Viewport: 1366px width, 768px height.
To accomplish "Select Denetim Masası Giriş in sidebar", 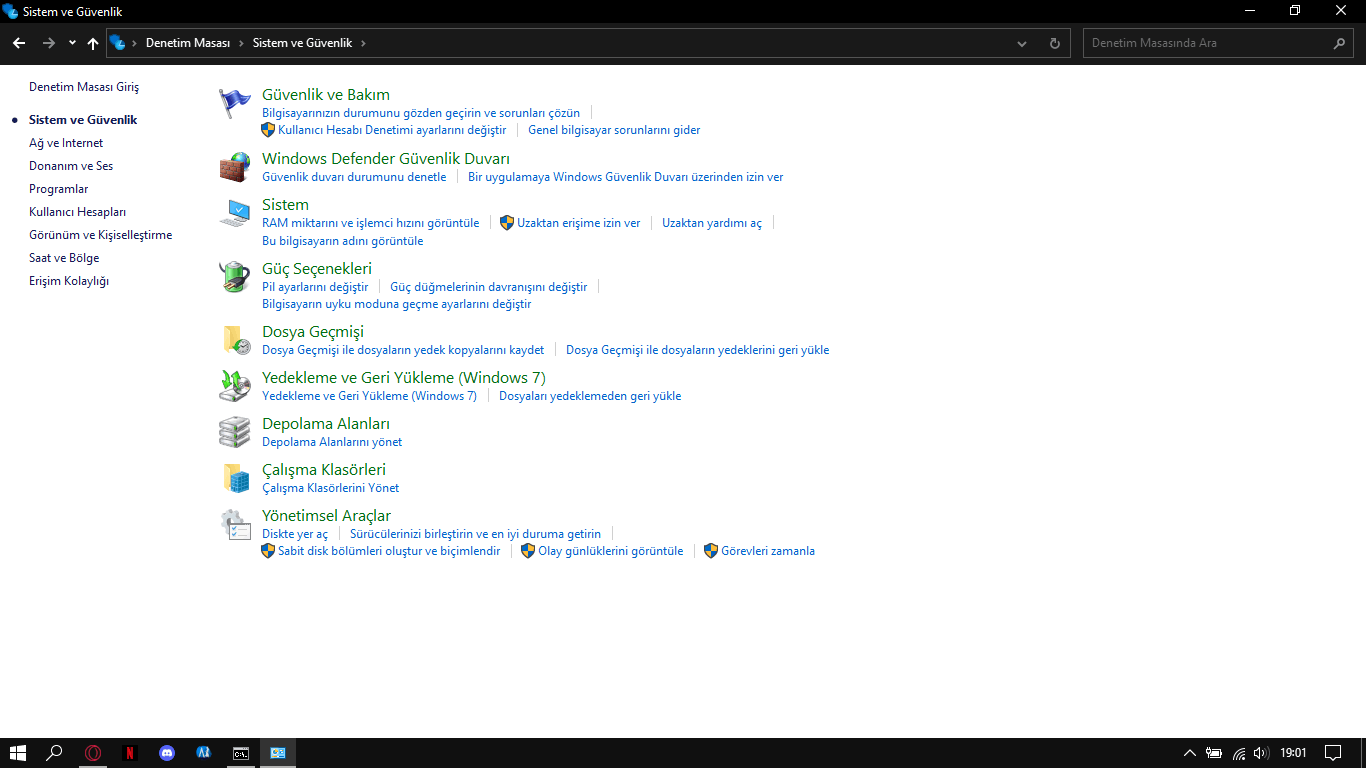I will (84, 87).
